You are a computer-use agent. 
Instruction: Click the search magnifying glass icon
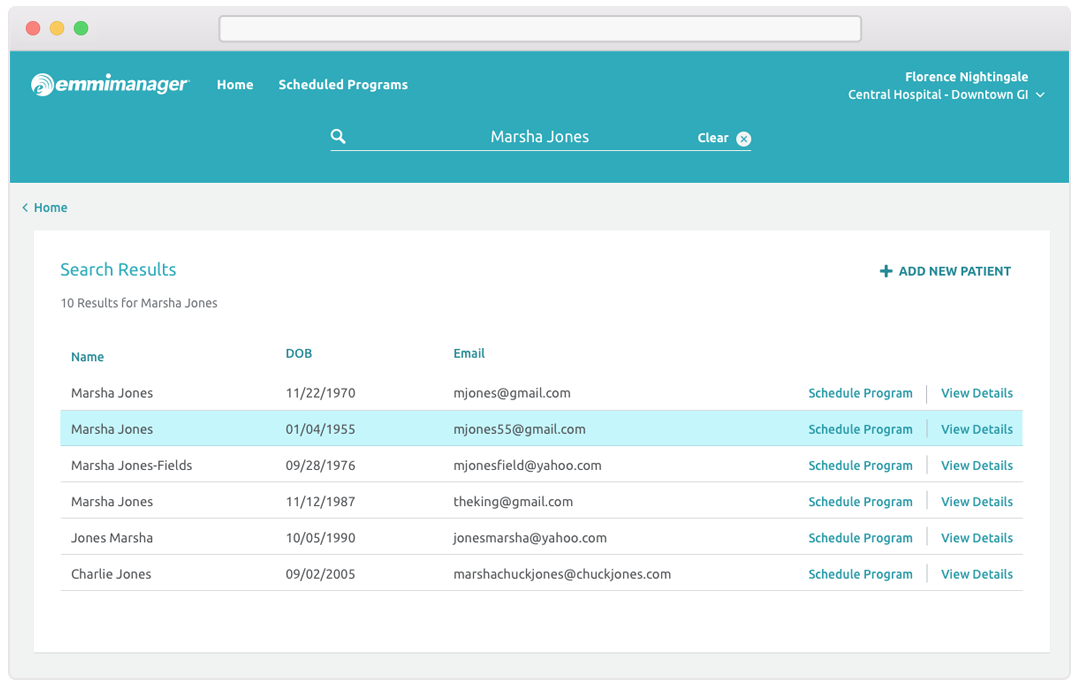tap(338, 137)
